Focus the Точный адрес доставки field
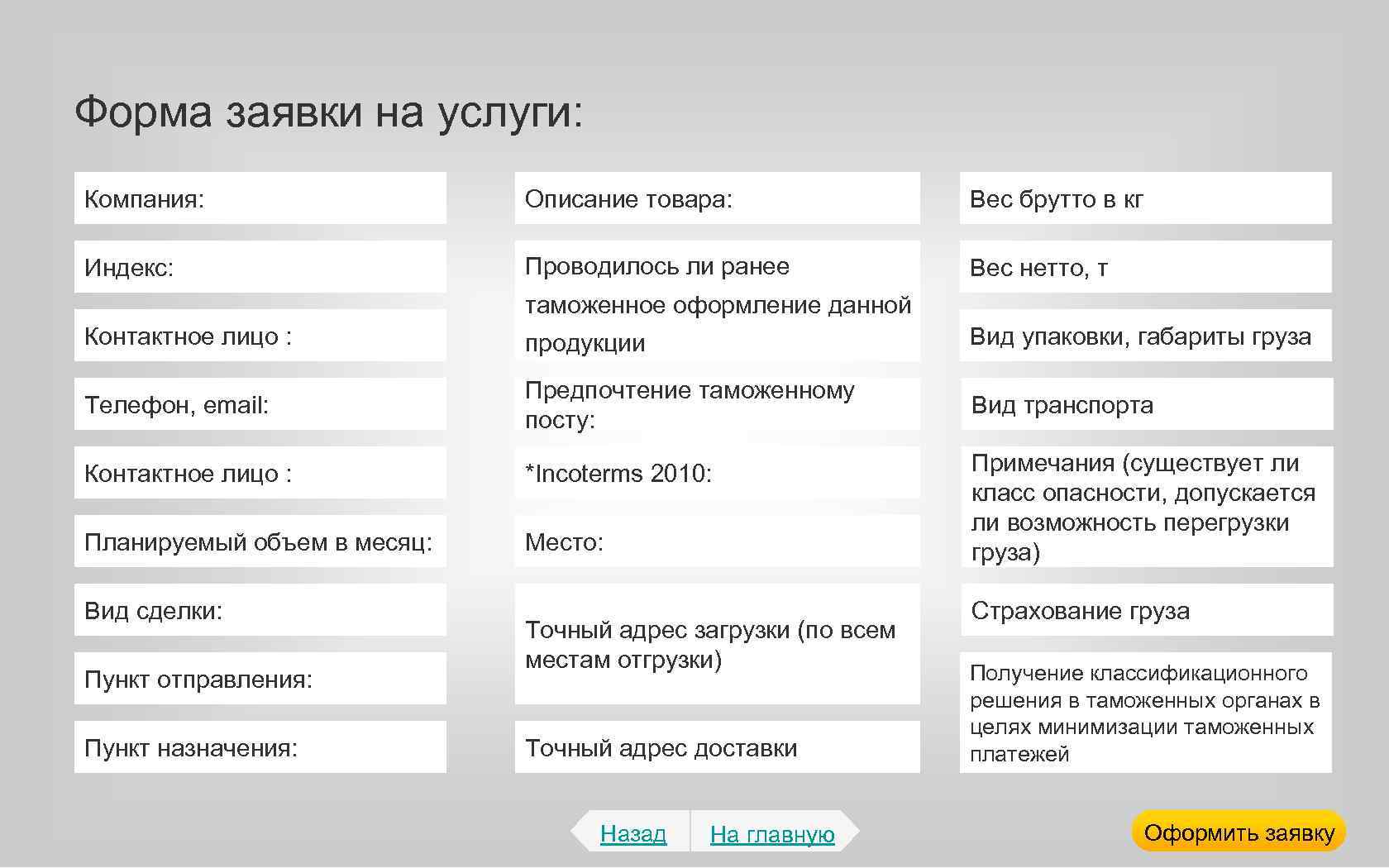Viewport: 1389px width, 868px height. pyautogui.click(x=717, y=747)
